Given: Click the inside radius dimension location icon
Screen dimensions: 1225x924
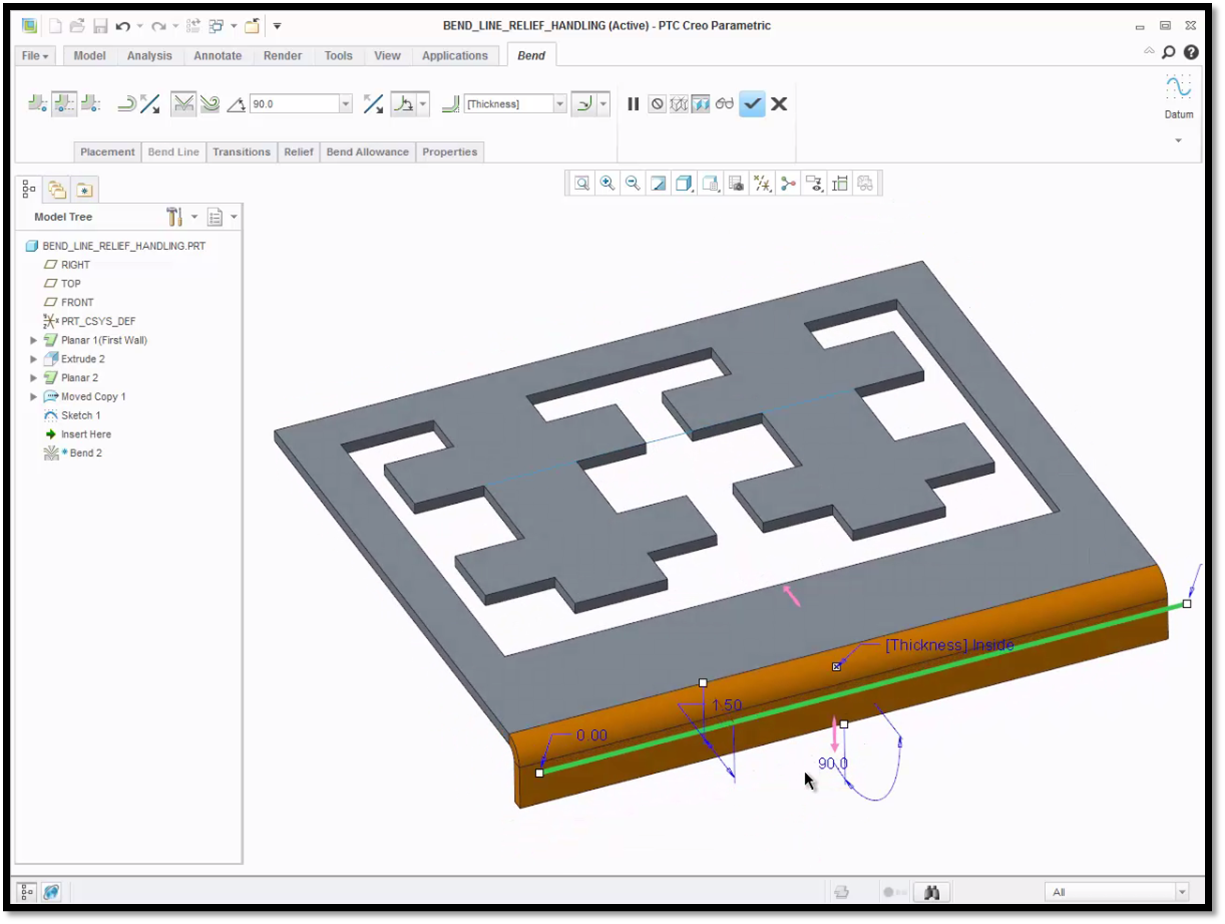Looking at the screenshot, I should 584,103.
